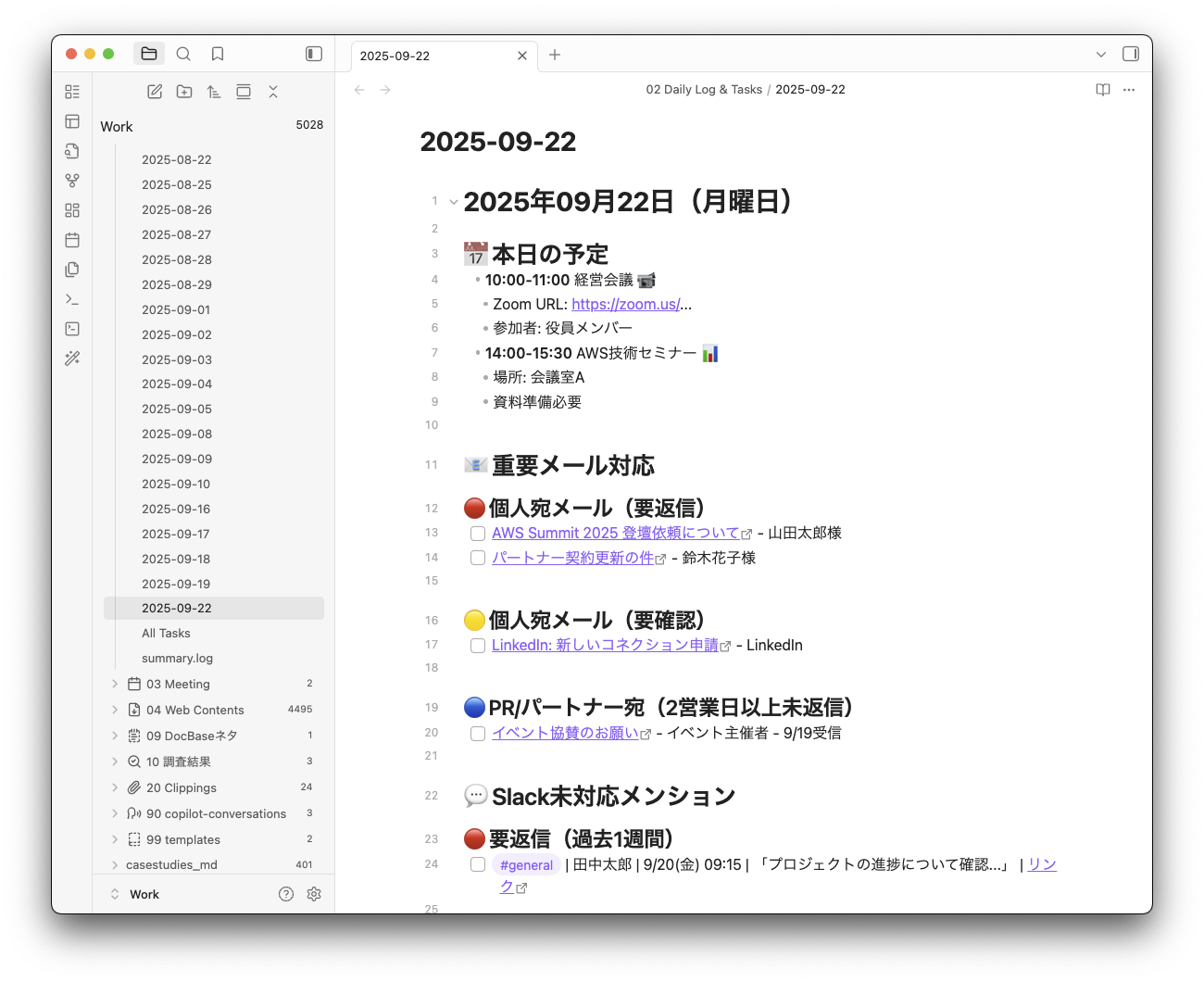Viewport: 1204px width, 982px height.
Task: Check the AWS Summit 2025 task checkbox
Action: [x=478, y=534]
